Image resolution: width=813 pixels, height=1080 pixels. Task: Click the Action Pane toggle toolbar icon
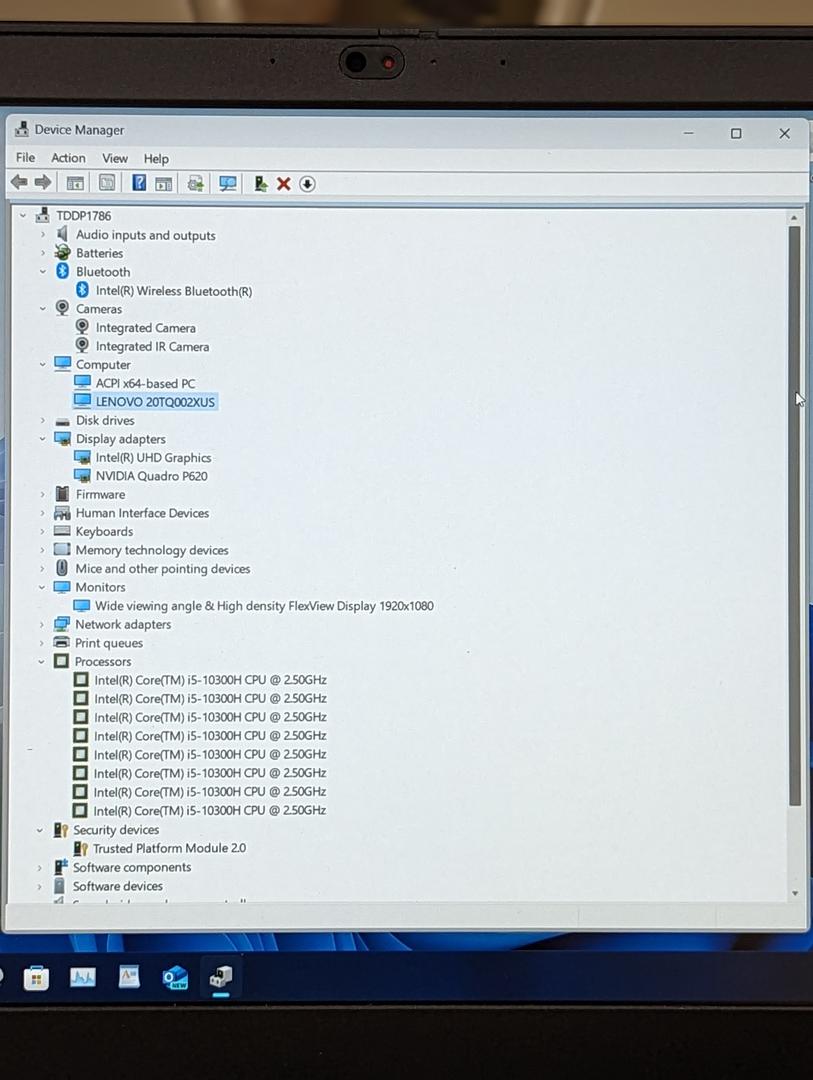163,184
